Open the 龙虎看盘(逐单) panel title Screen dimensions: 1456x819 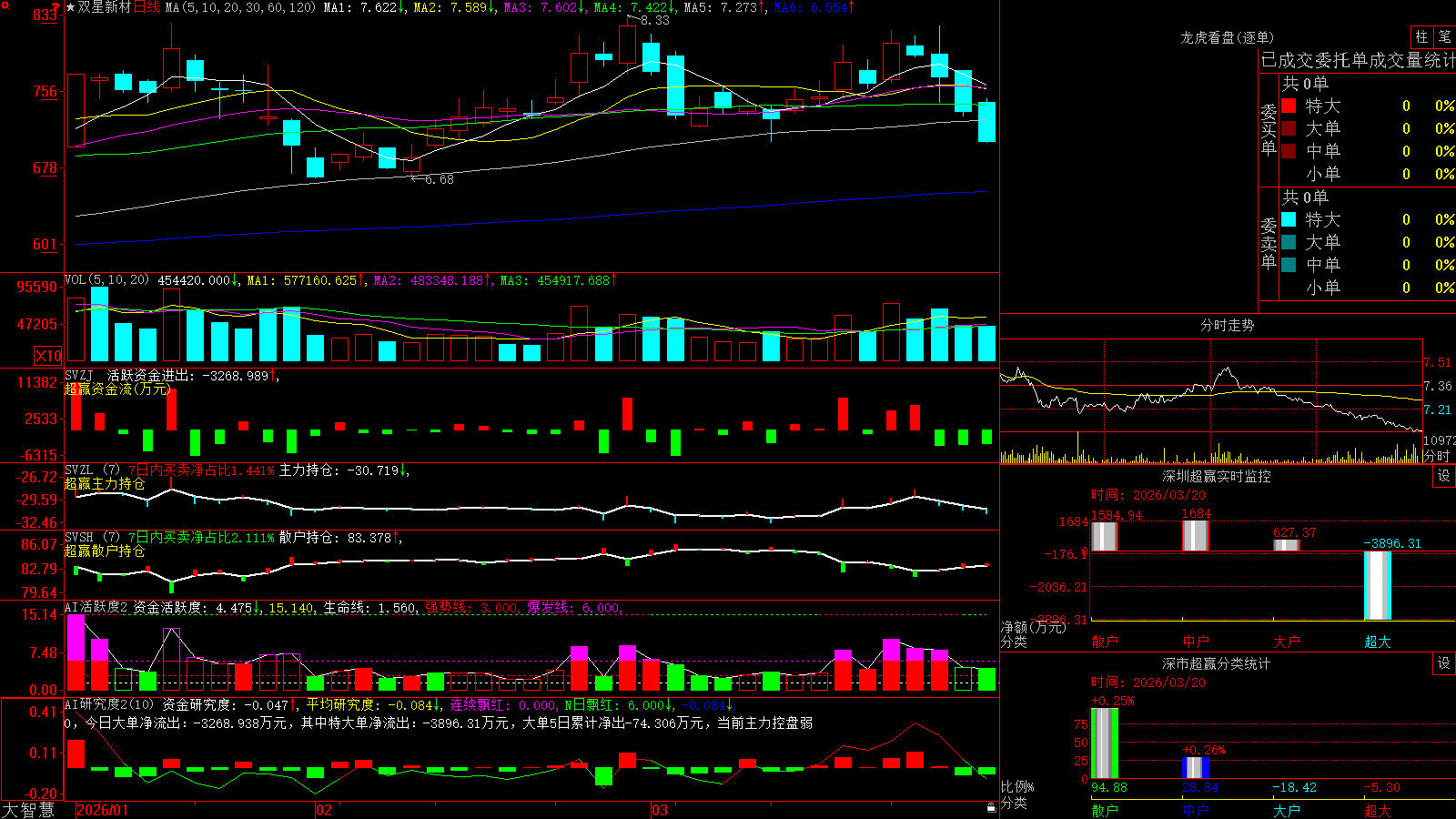1228,37
